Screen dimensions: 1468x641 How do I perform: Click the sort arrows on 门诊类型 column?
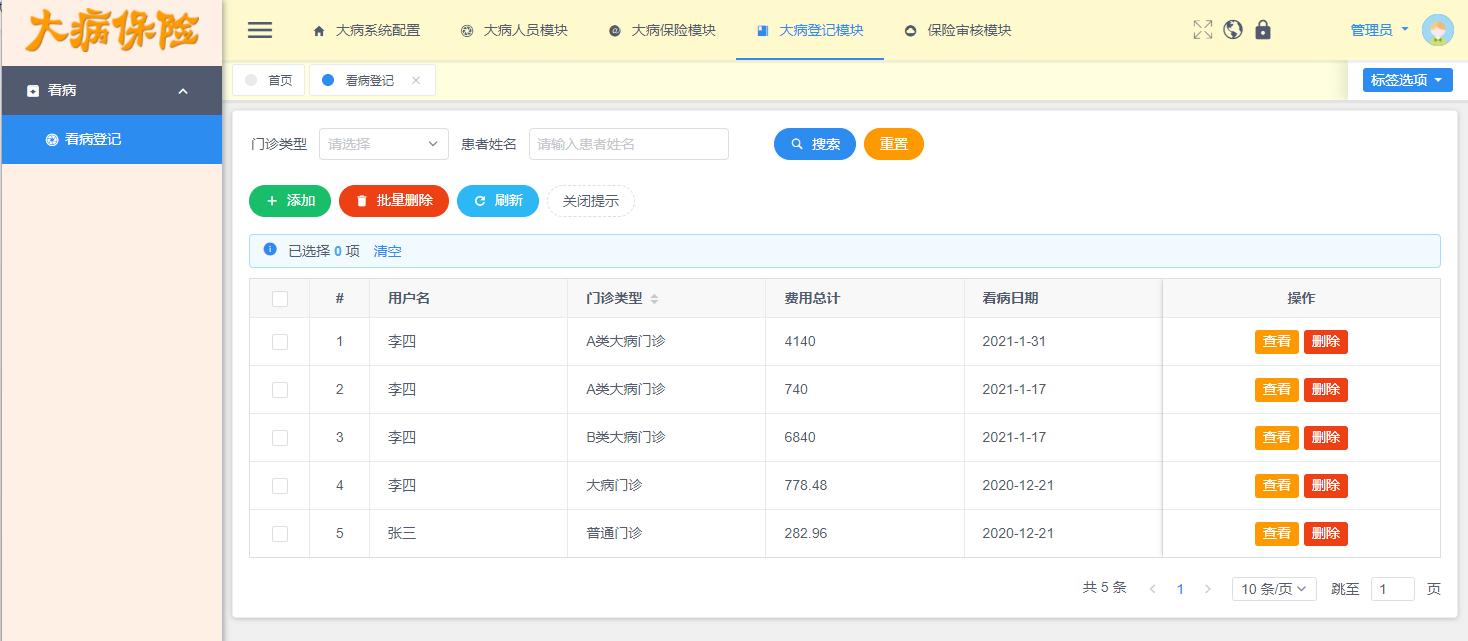(657, 297)
